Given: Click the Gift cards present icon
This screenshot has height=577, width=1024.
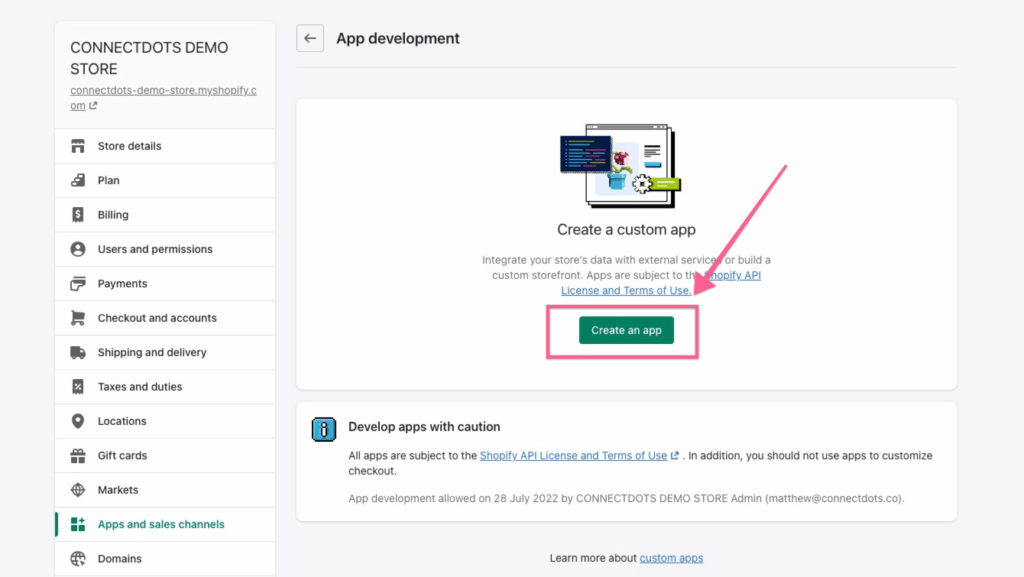Looking at the screenshot, I should [78, 456].
